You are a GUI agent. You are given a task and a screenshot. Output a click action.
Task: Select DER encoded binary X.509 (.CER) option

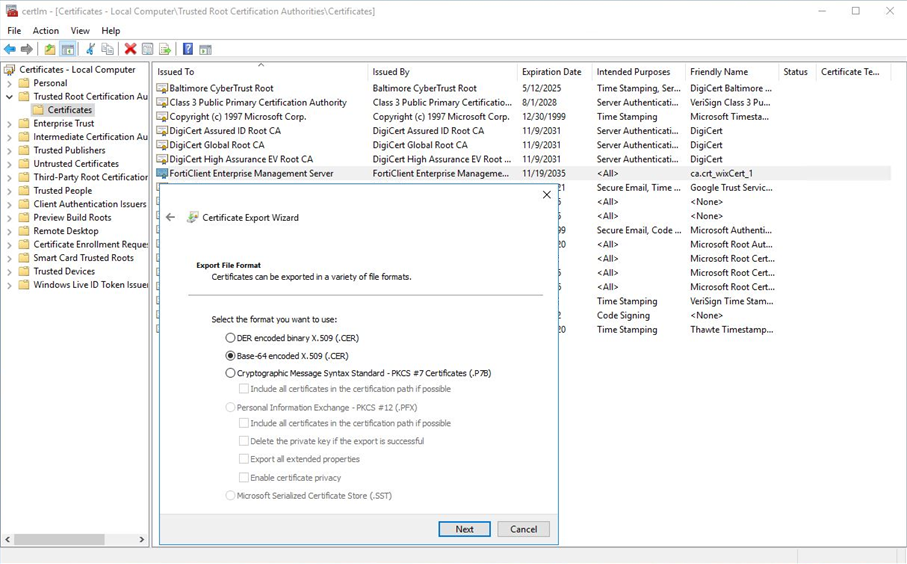230,338
